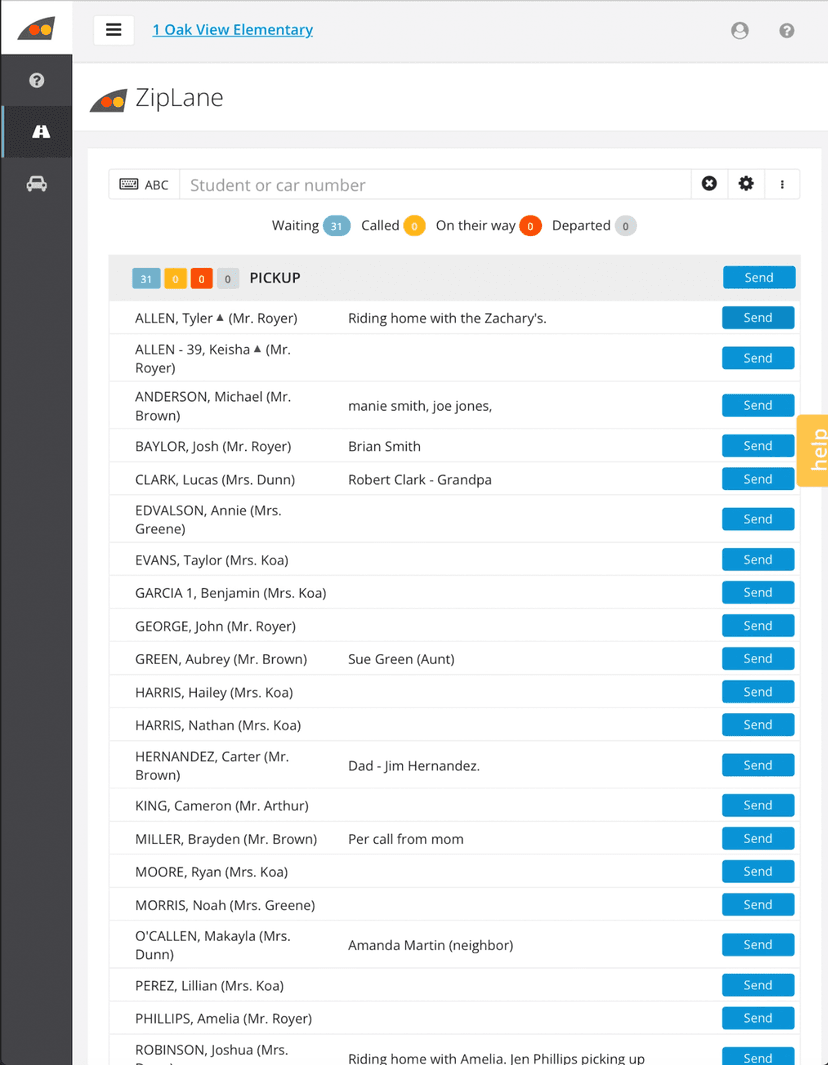
Task: Open the car sidebar icon
Action: [37, 184]
